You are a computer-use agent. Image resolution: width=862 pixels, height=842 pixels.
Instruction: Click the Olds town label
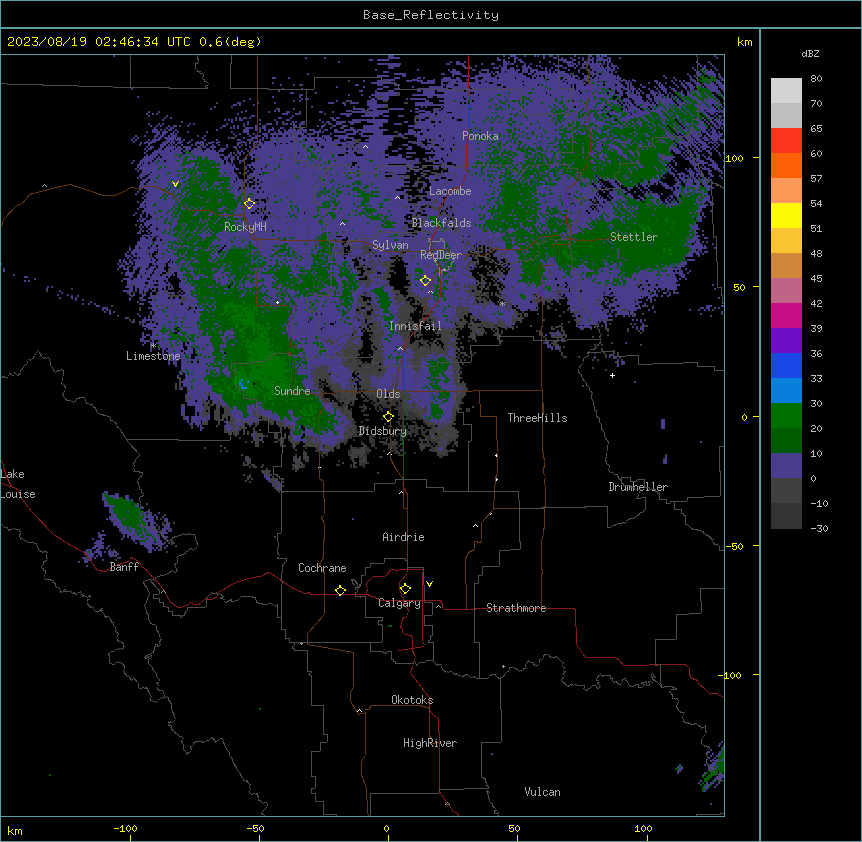pyautogui.click(x=388, y=394)
